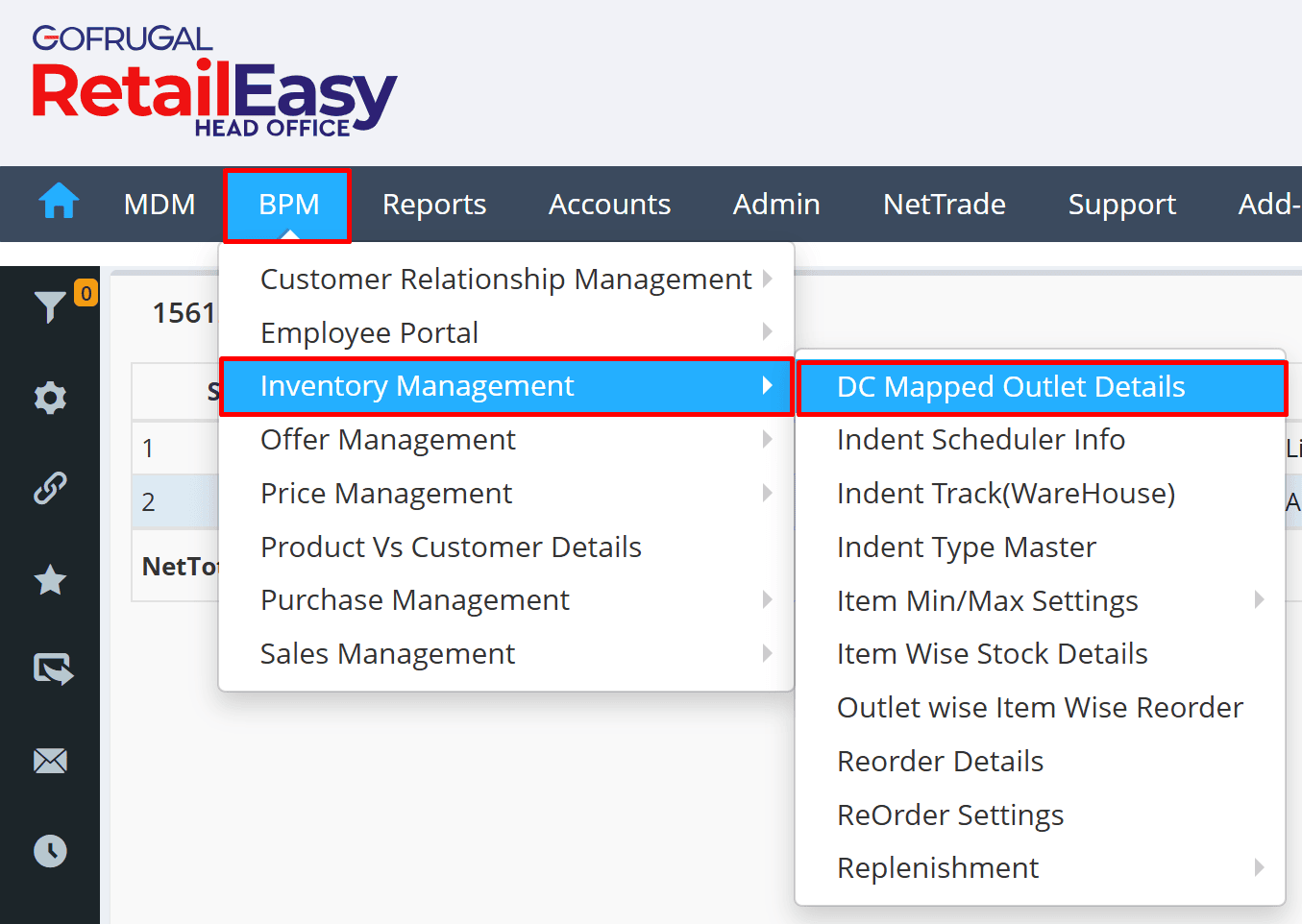Open the MDM menu
The width and height of the screenshot is (1302, 924).
(x=160, y=205)
